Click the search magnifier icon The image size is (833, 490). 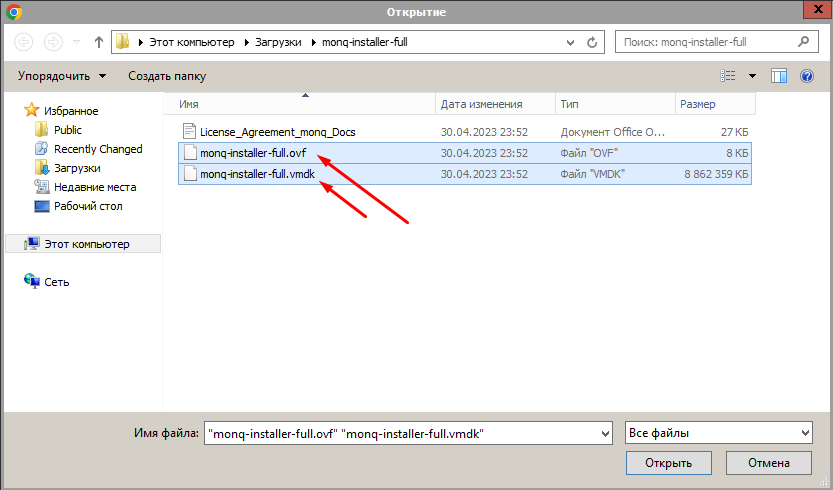point(802,43)
